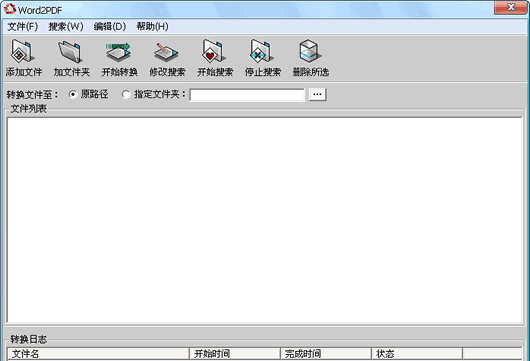Click the 状态 column header

[x=417, y=354]
